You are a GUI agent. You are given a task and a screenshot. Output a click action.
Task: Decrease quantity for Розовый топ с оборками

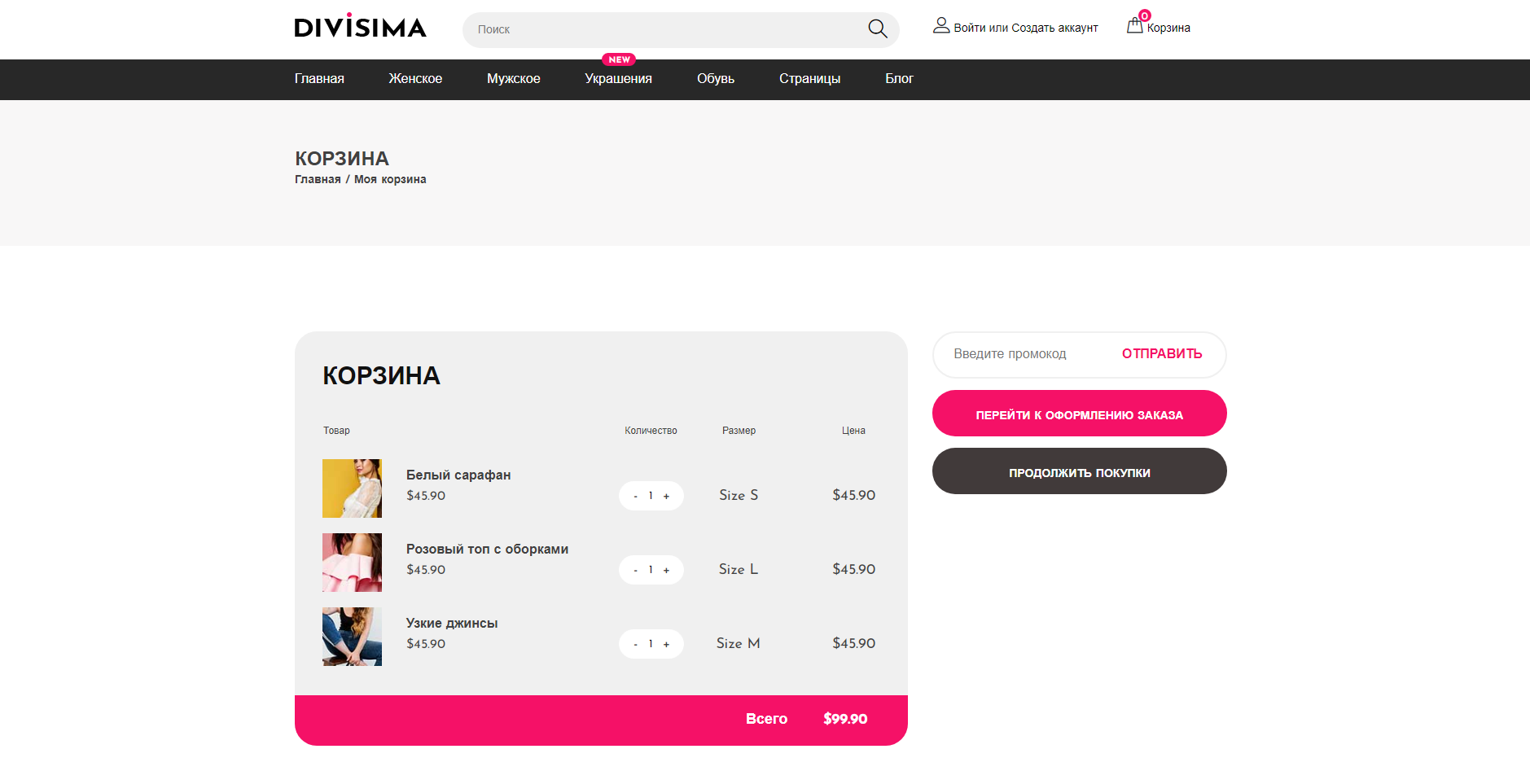(635, 570)
